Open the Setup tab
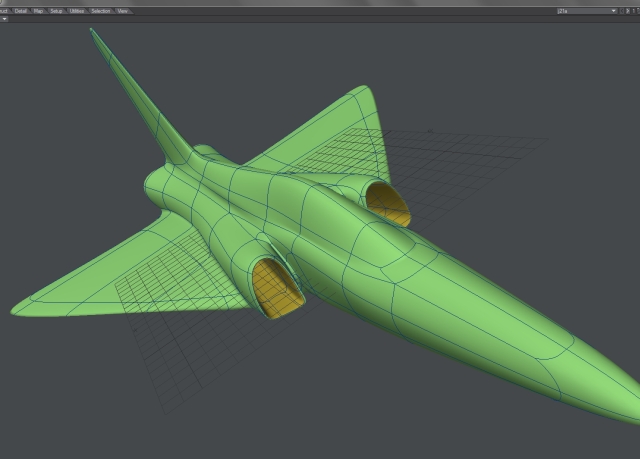 pyautogui.click(x=57, y=11)
